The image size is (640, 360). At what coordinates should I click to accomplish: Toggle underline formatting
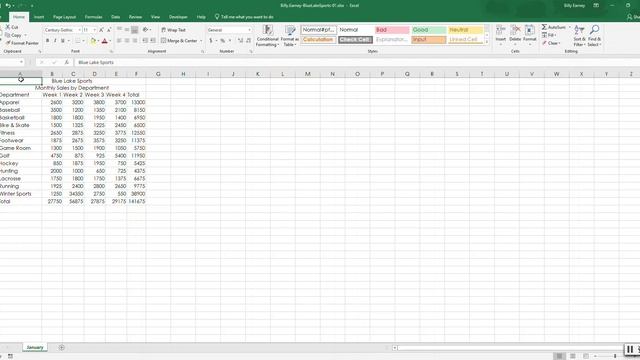tap(62, 41)
